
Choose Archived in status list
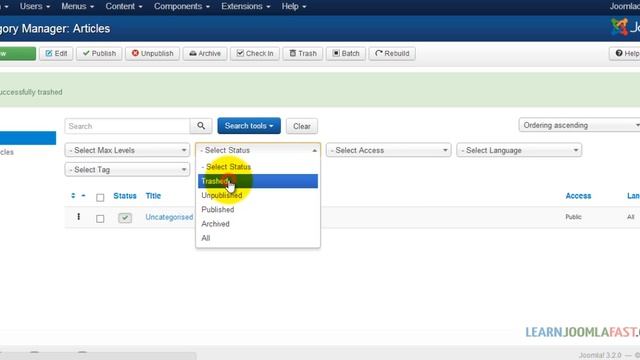(x=258, y=224)
